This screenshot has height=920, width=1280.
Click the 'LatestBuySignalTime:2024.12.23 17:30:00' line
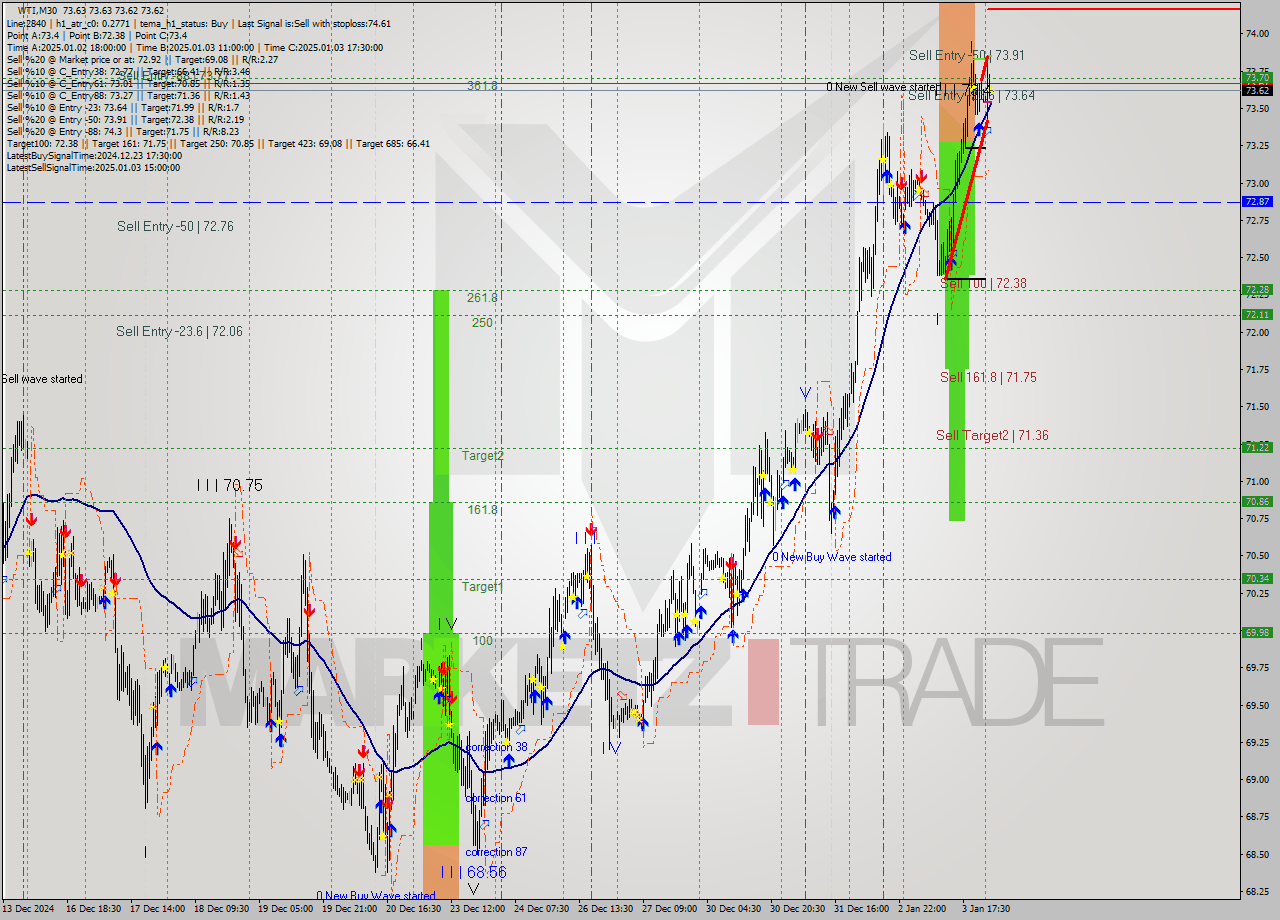94,156
